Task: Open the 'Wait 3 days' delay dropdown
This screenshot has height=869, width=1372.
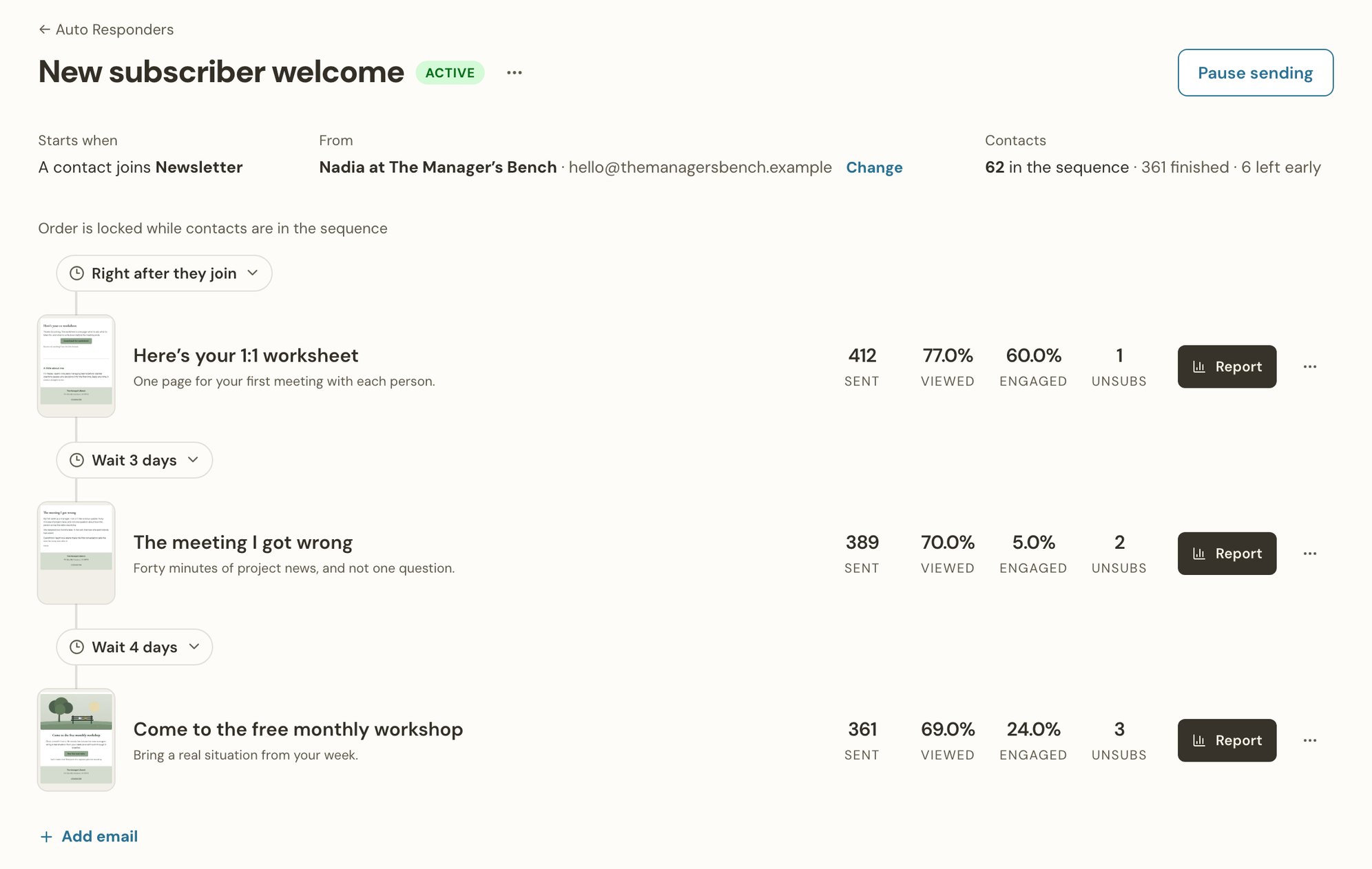Action: (134, 460)
